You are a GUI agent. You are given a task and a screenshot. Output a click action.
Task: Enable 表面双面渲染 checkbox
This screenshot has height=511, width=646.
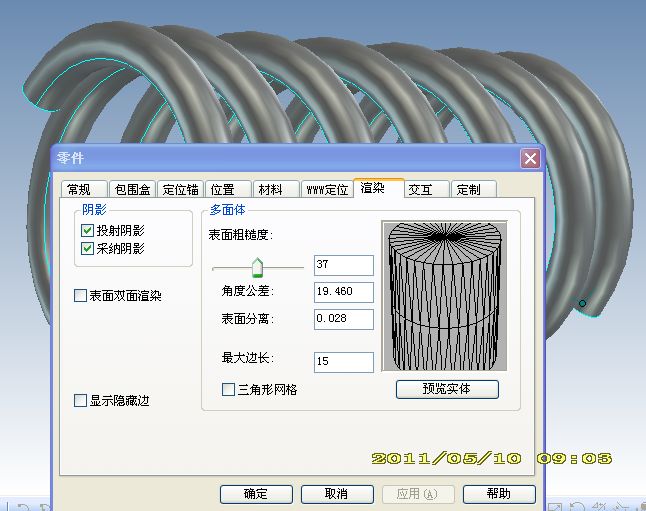coord(81,296)
